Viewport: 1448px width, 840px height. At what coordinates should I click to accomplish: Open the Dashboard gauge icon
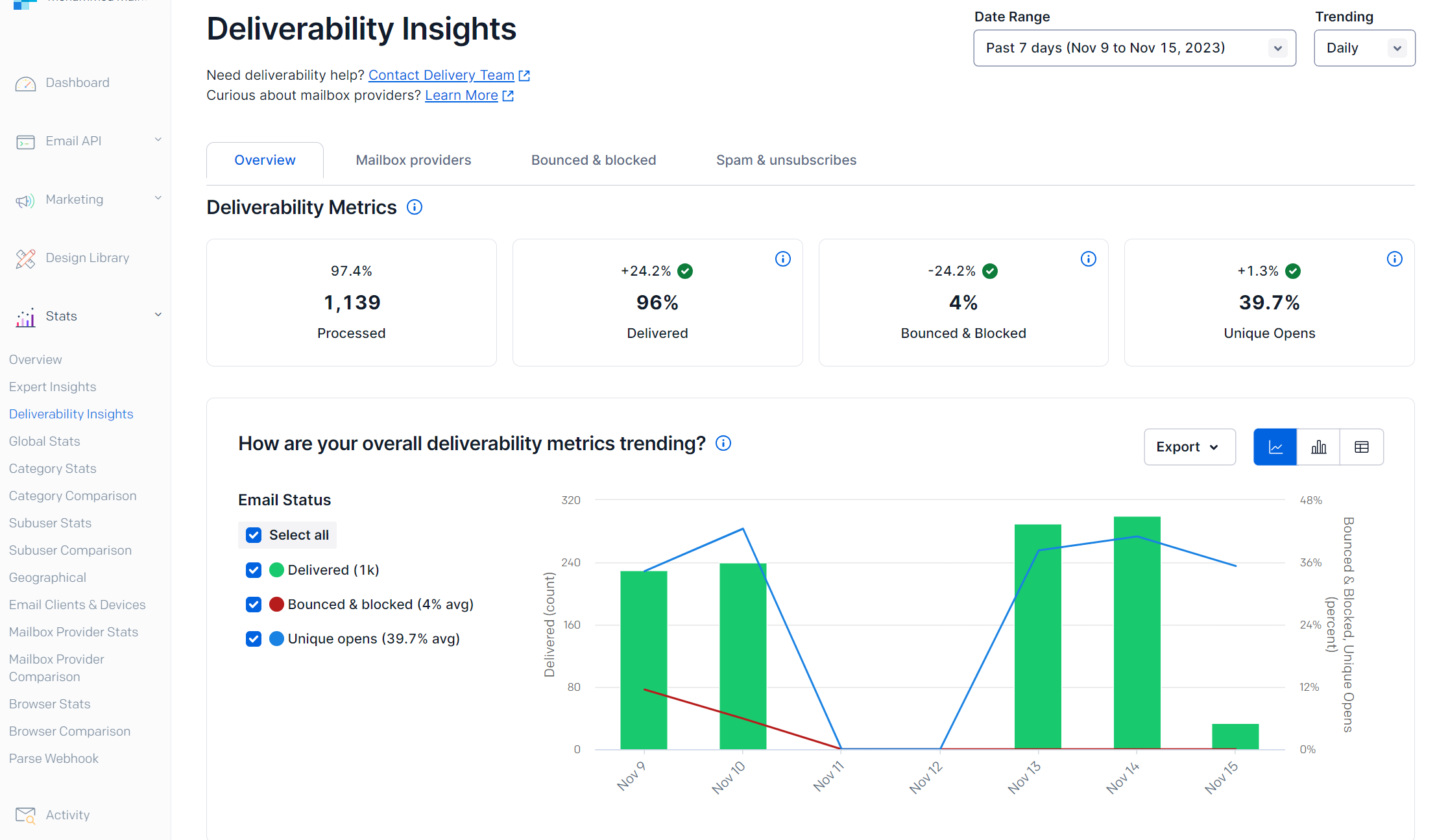tap(25, 84)
